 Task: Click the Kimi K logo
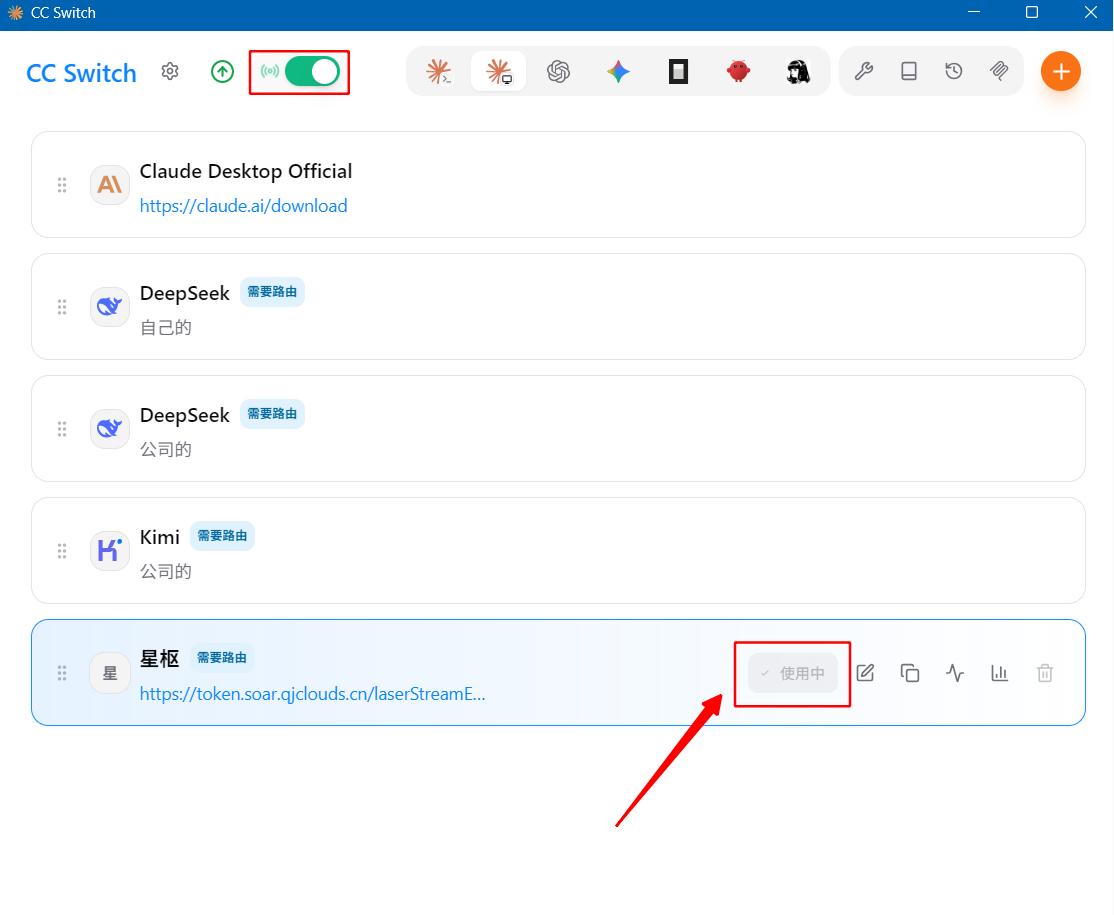click(109, 551)
